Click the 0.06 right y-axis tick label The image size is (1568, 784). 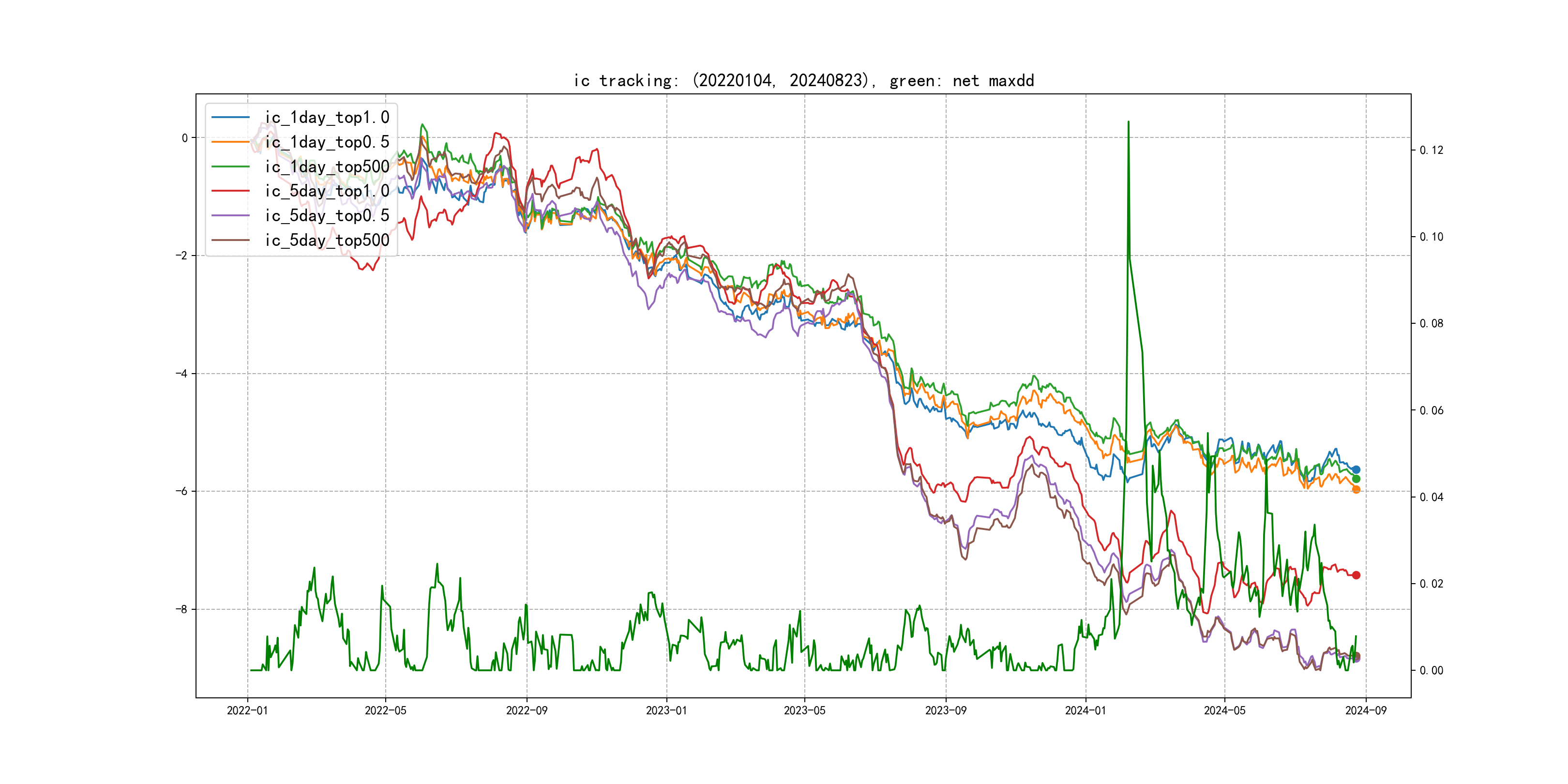pyautogui.click(x=1431, y=410)
